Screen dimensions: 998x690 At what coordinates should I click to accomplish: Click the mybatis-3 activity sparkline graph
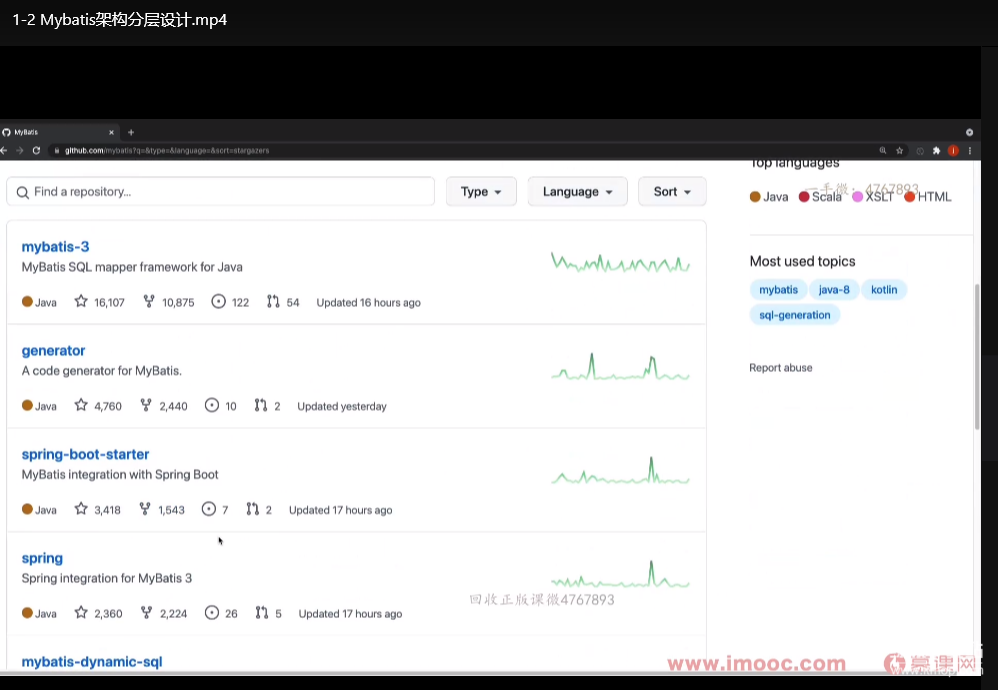point(621,262)
